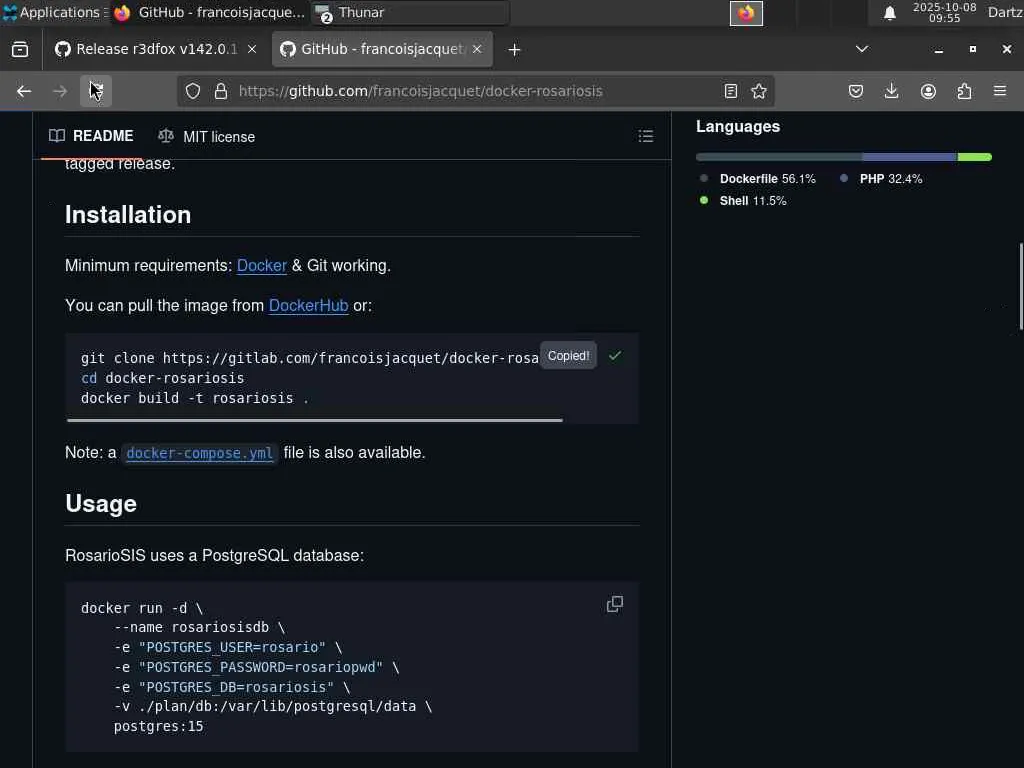Open a new tab with the plus button

[515, 50]
